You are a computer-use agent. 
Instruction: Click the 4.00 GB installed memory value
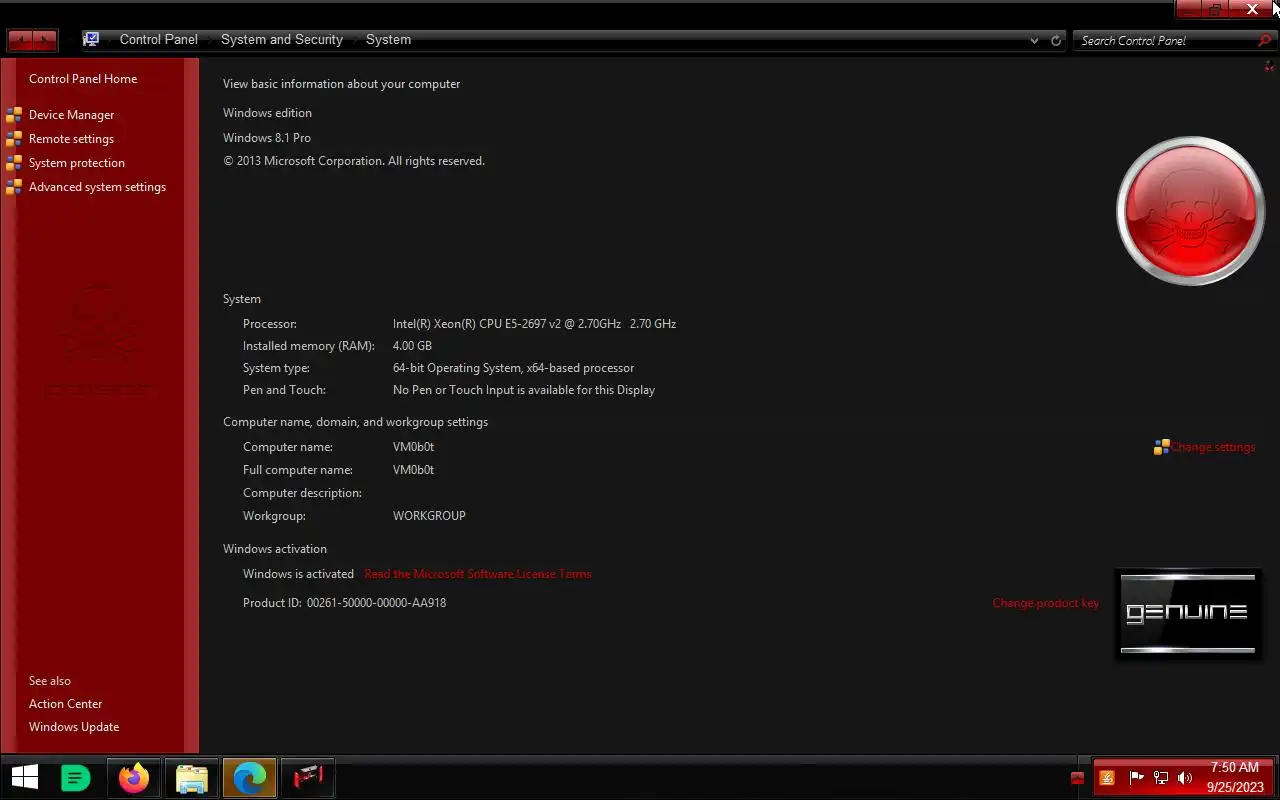[412, 346]
